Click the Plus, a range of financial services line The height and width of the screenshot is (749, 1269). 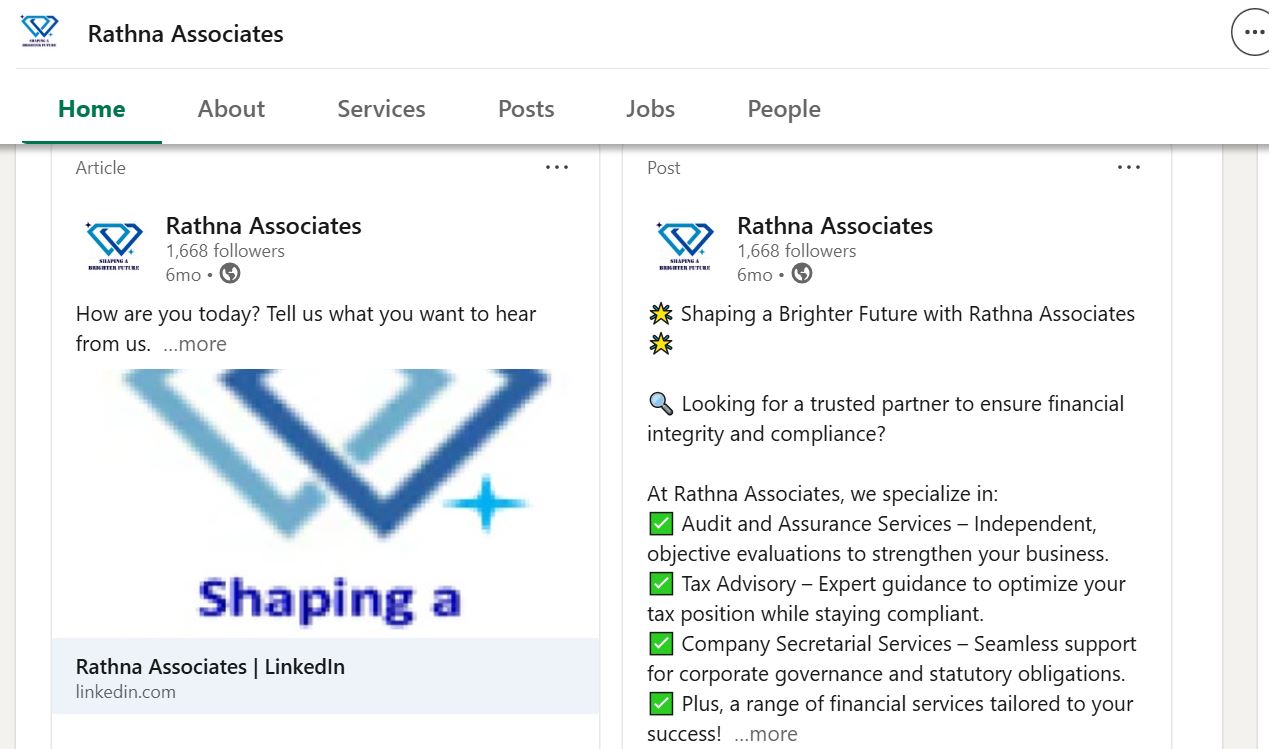click(x=890, y=719)
